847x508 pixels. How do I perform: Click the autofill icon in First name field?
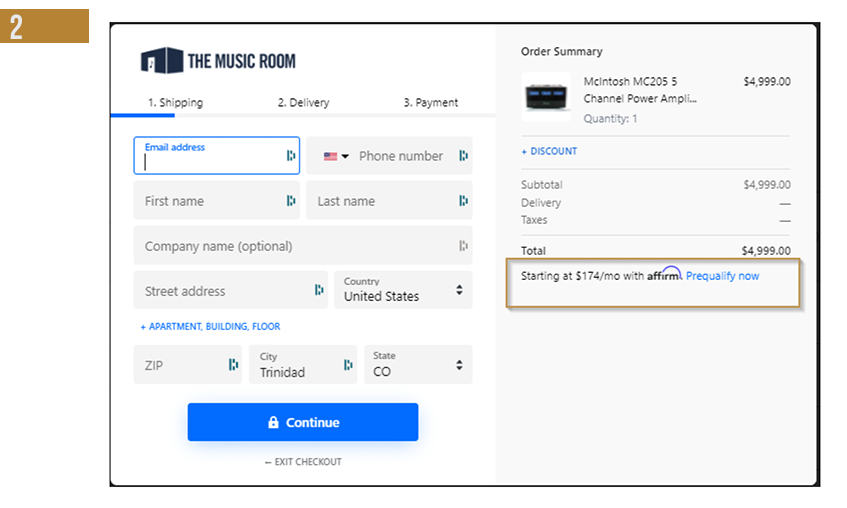pyautogui.click(x=290, y=201)
